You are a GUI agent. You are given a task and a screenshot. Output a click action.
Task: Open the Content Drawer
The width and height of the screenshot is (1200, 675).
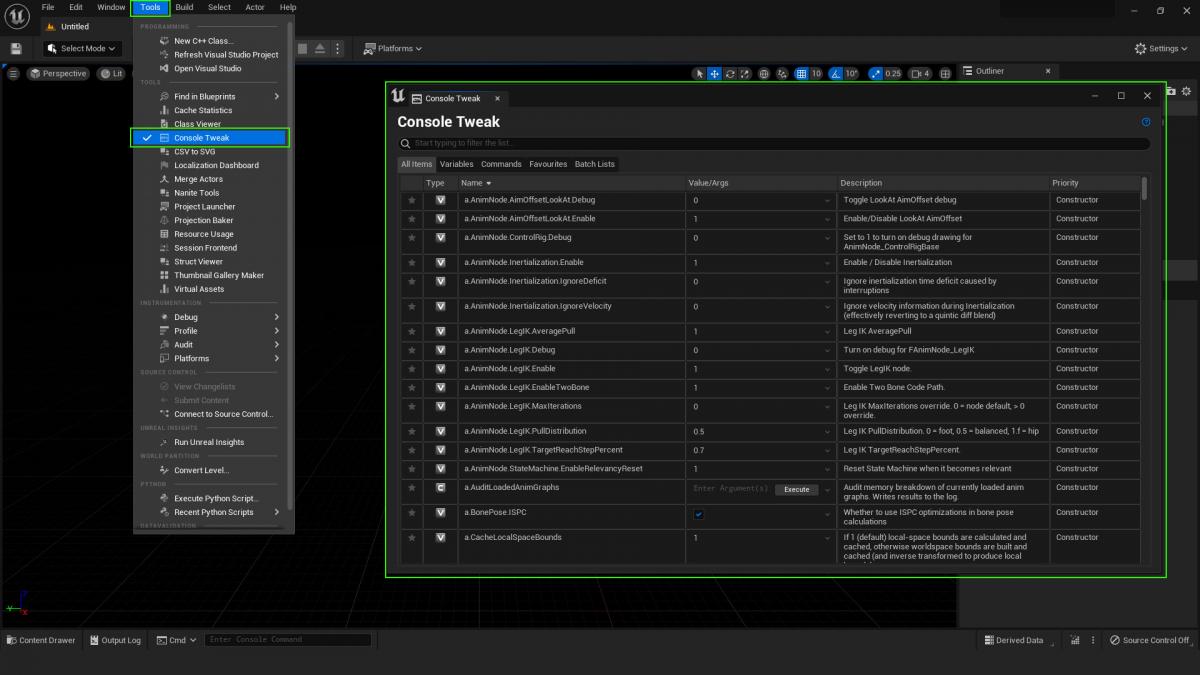[40, 640]
